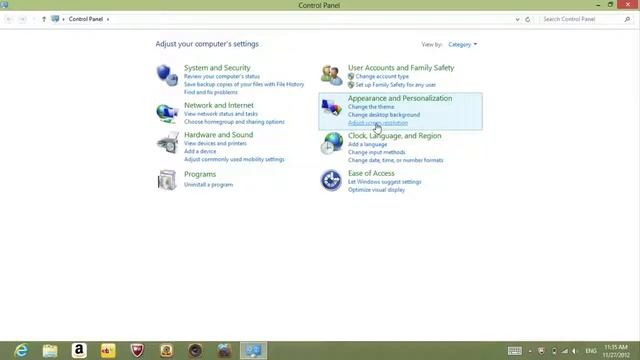This screenshot has width=640, height=360.
Task: Open the User Accounts people icon
Action: pos(331,75)
